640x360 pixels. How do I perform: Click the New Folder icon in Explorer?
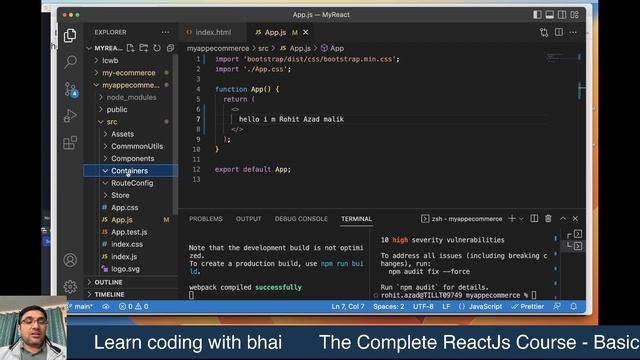[144, 48]
